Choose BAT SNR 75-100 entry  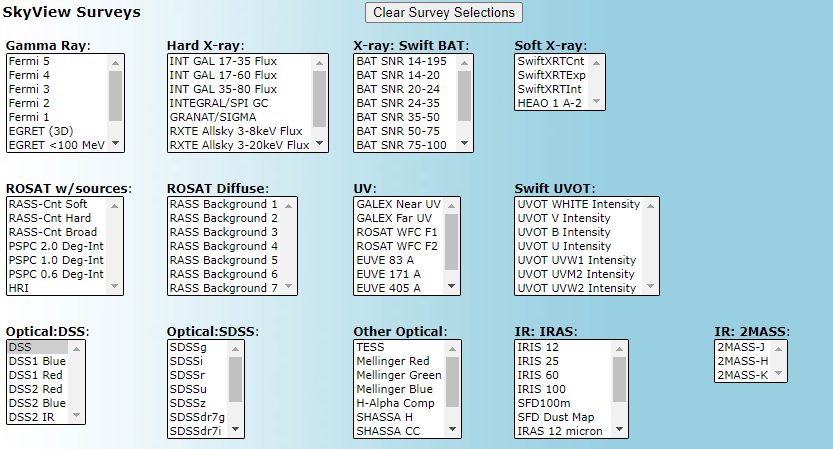[405, 145]
